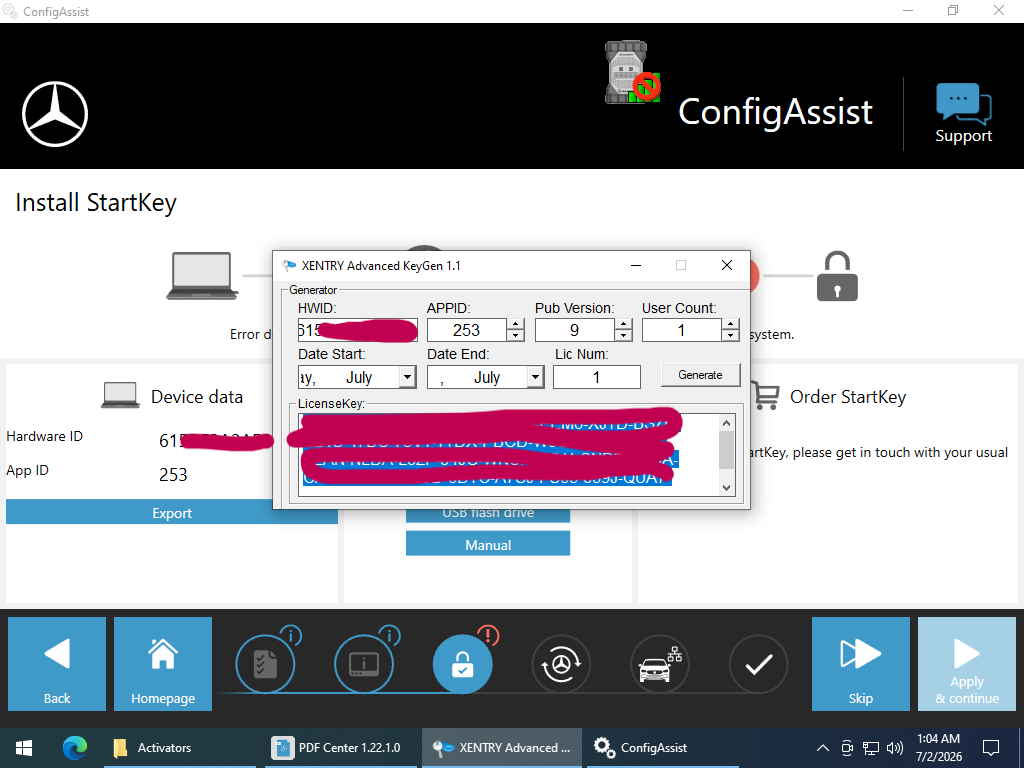The width and height of the screenshot is (1024, 768).
Task: Decrease APPID with the down spinner arrow
Action: point(516,336)
